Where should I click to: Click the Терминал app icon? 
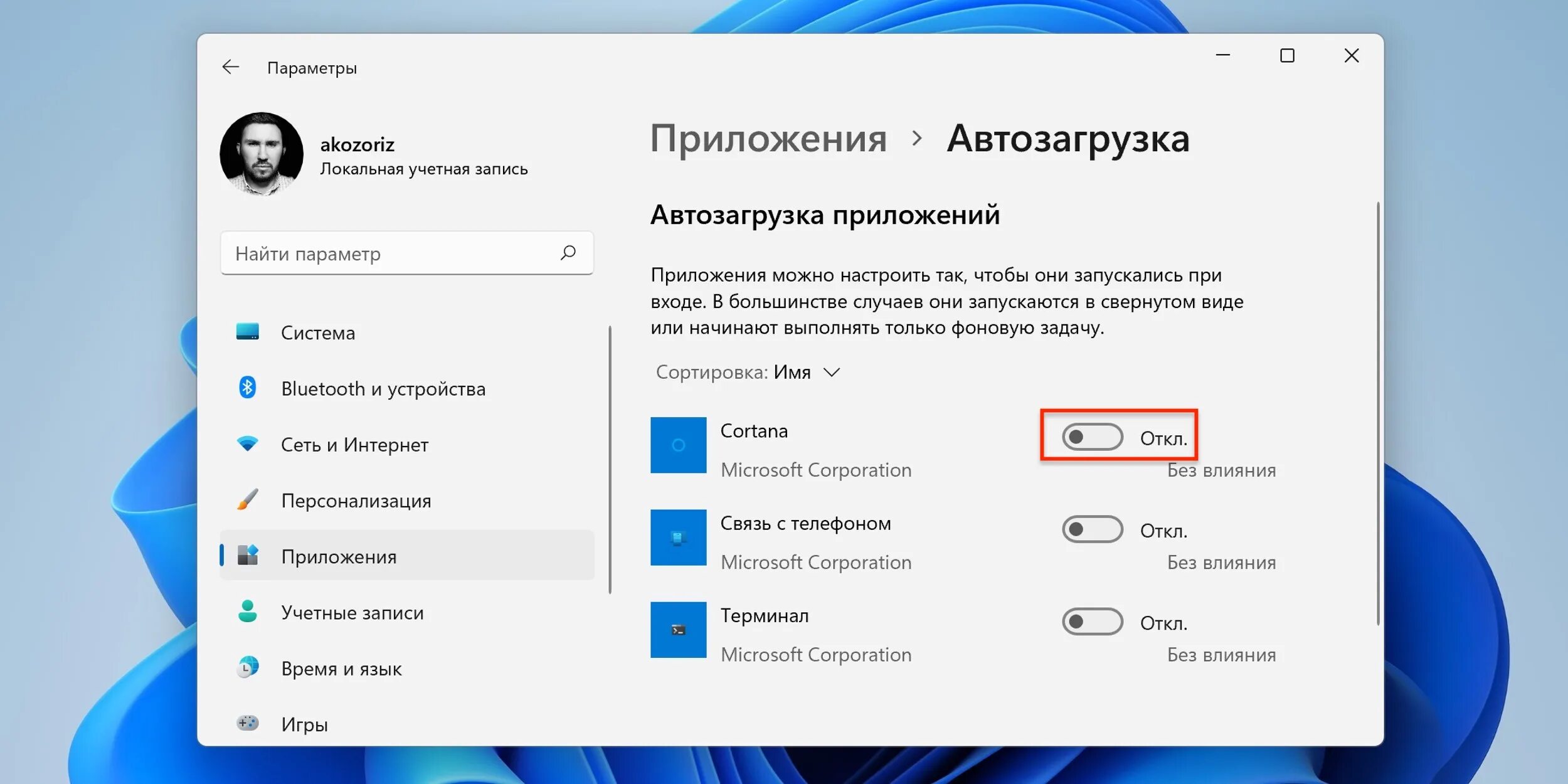[678, 630]
